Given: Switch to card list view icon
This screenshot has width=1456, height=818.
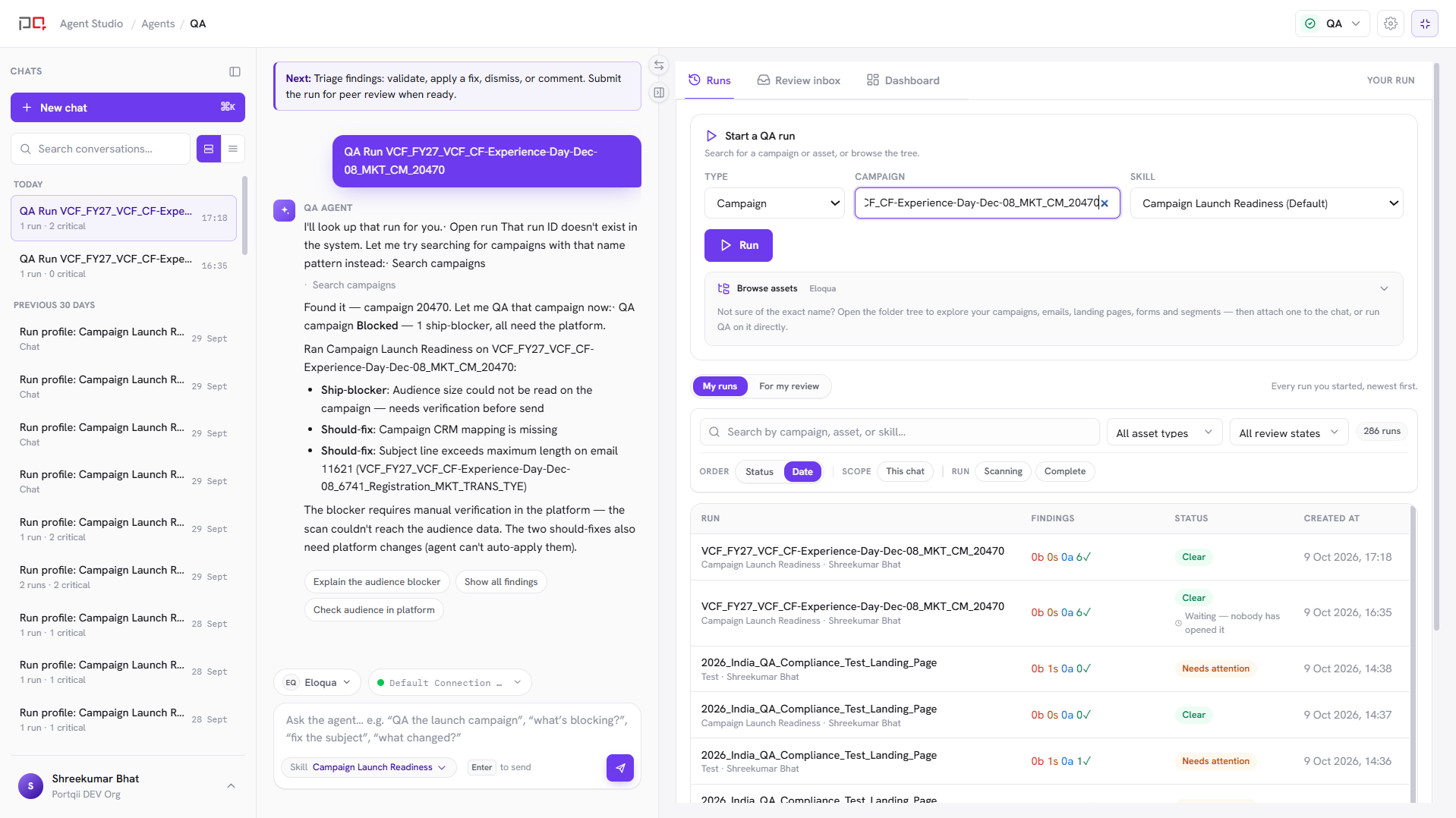Looking at the screenshot, I should [209, 149].
